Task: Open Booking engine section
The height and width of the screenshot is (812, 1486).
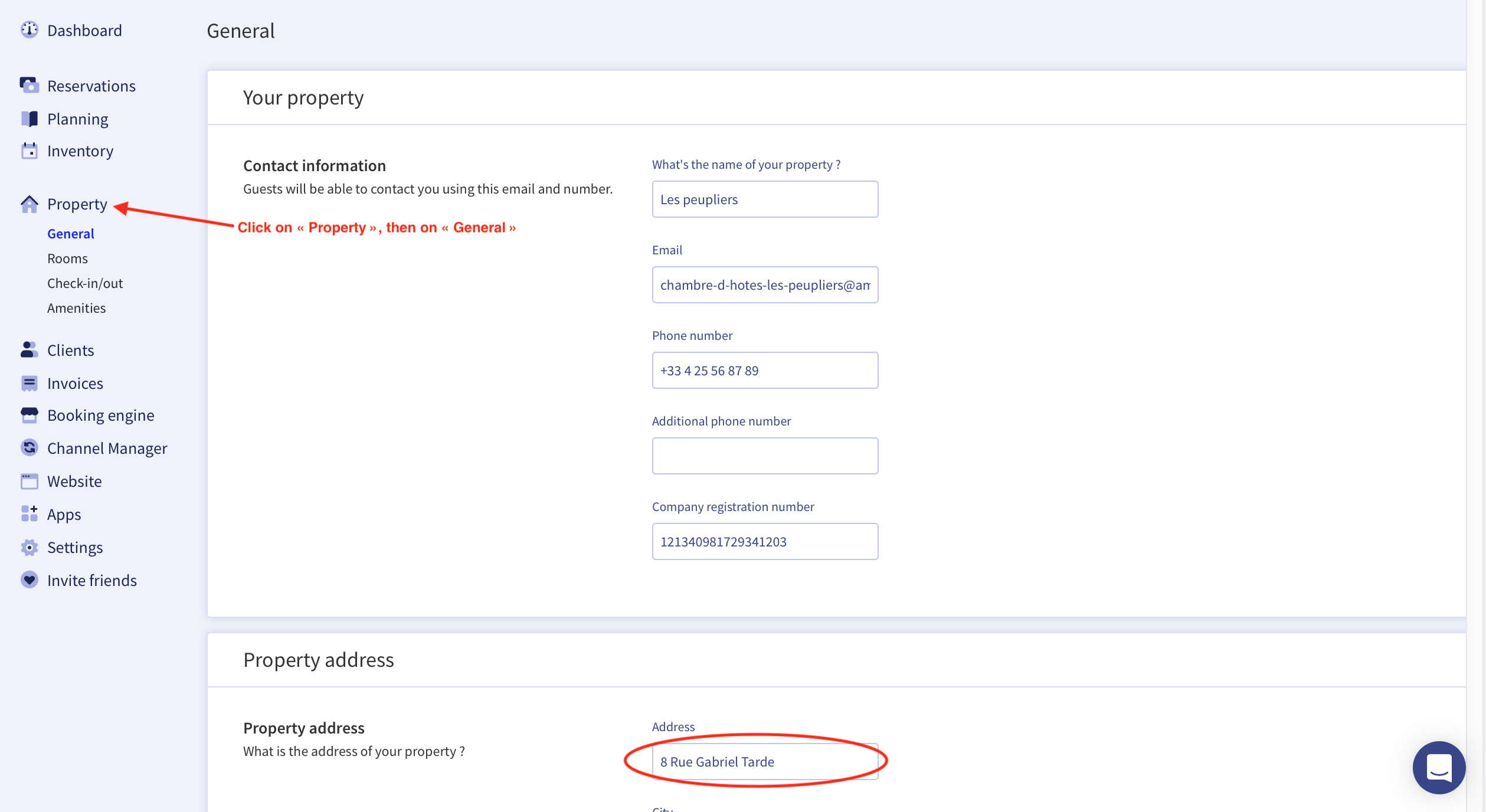Action: click(x=101, y=415)
